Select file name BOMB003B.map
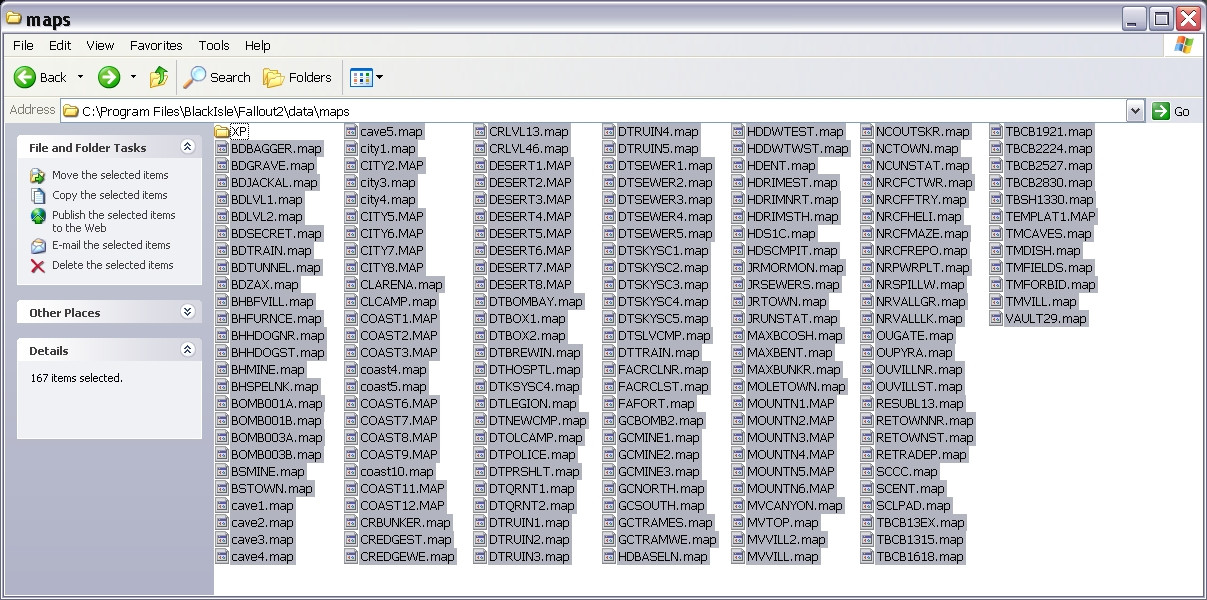This screenshot has width=1207, height=600. click(277, 455)
